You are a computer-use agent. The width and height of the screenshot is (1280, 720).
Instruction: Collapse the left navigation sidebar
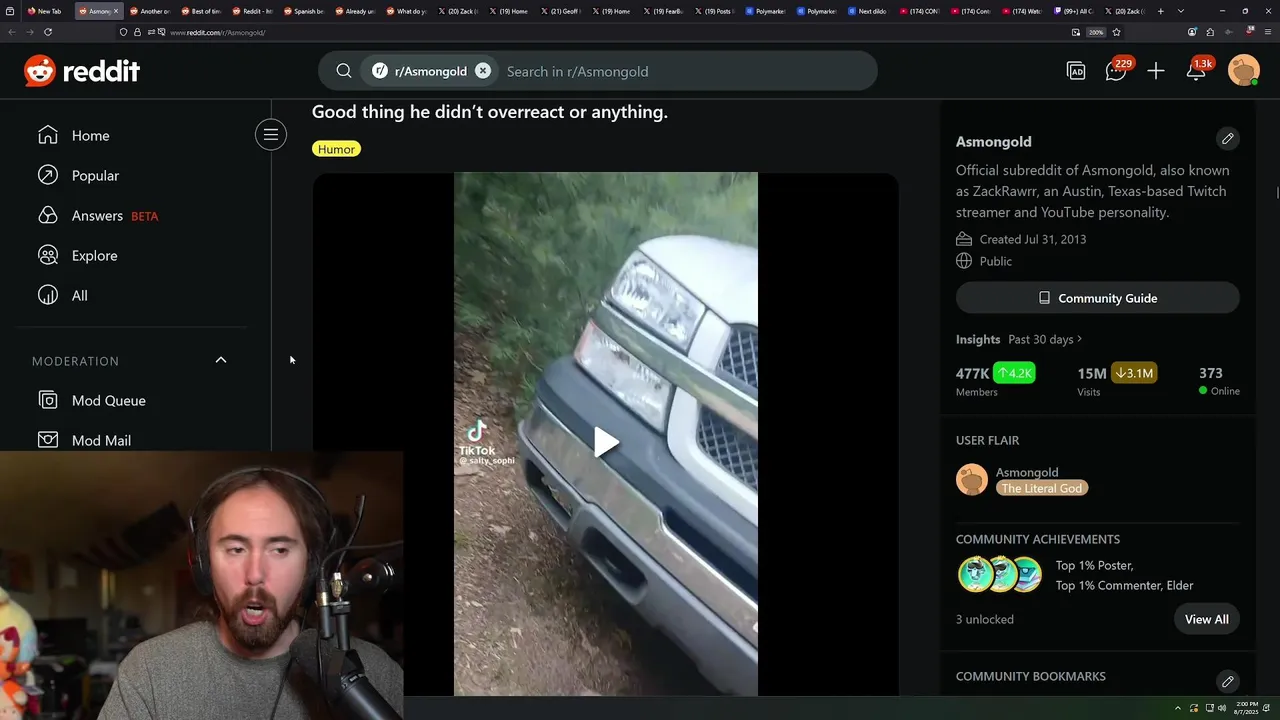(270, 135)
